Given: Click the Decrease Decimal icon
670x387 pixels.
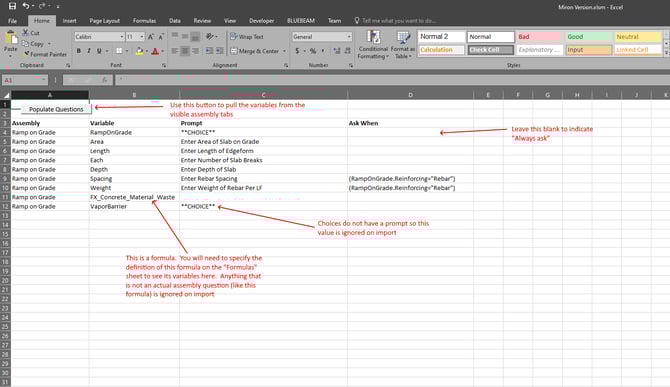Looking at the screenshot, I should (x=347, y=51).
